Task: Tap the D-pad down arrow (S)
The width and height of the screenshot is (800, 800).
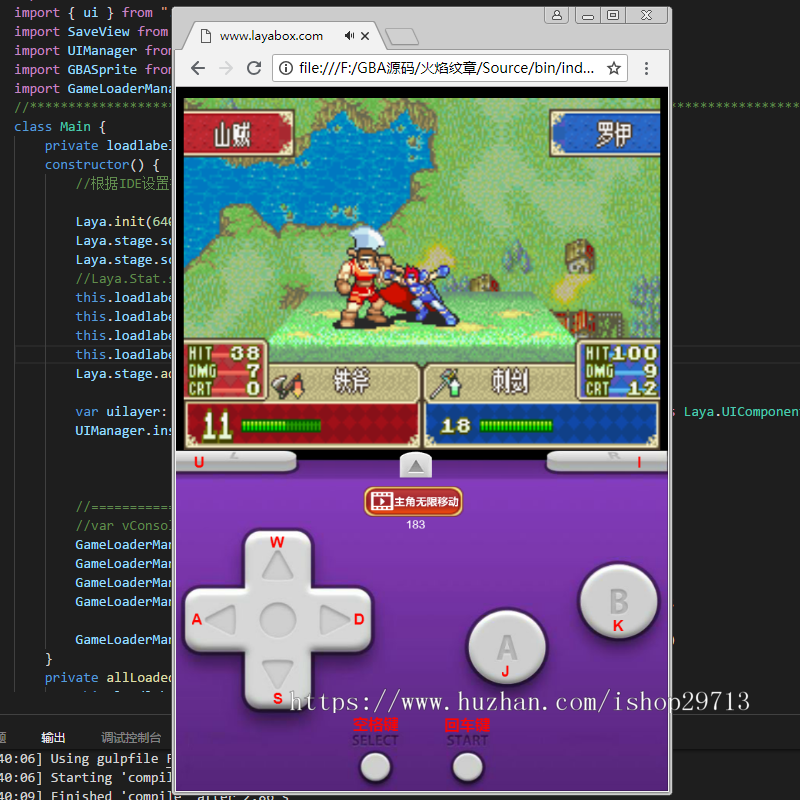Action: [x=278, y=676]
